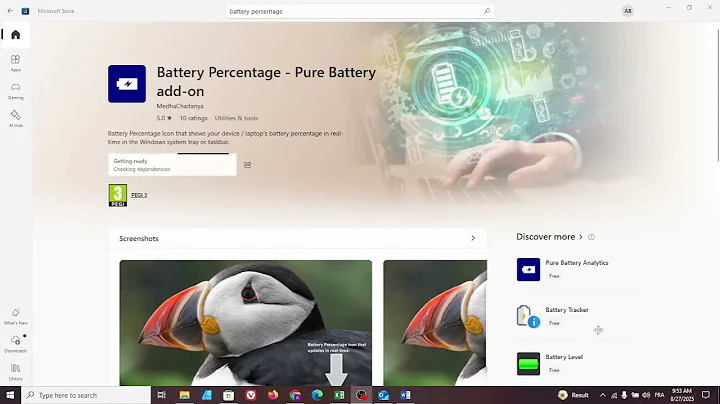
Task: Open the Gaming section
Action: pyautogui.click(x=16, y=91)
